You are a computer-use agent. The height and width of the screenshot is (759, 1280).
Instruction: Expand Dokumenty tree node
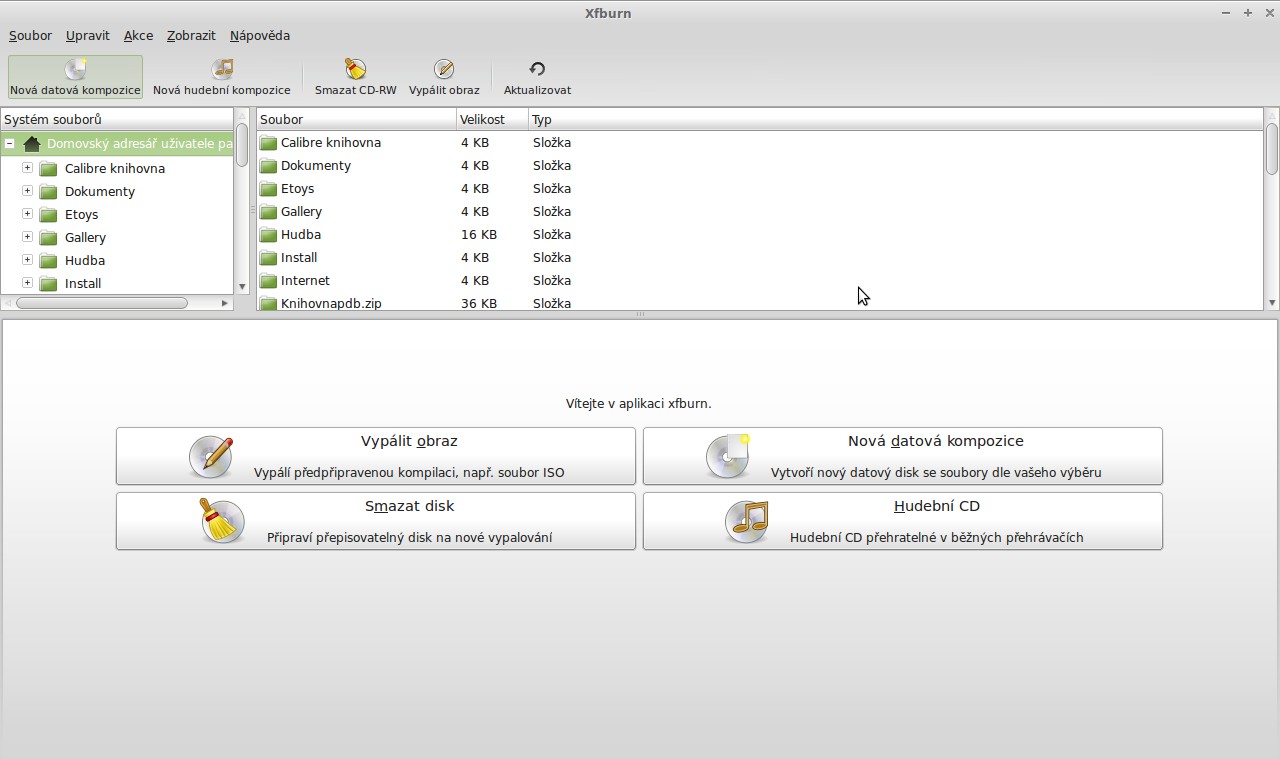click(28, 191)
